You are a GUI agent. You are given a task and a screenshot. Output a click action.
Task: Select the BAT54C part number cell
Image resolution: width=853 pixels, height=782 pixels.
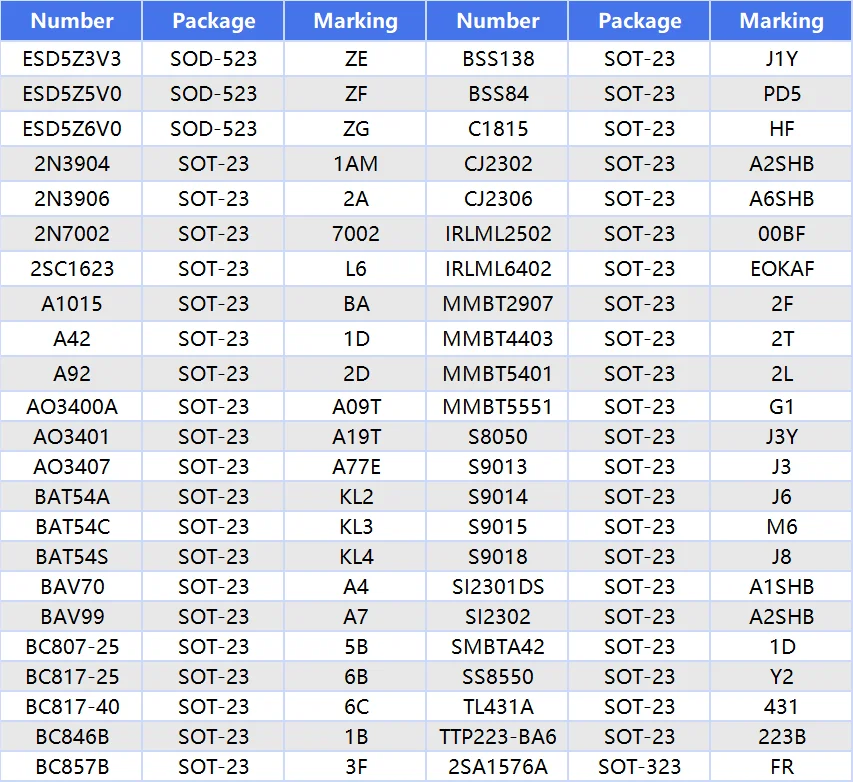(x=71, y=527)
